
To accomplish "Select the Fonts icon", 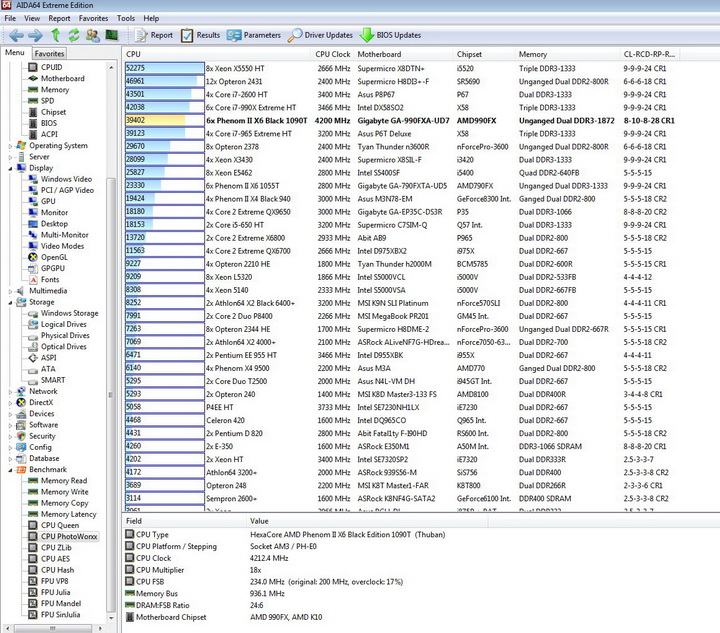I will 33,280.
